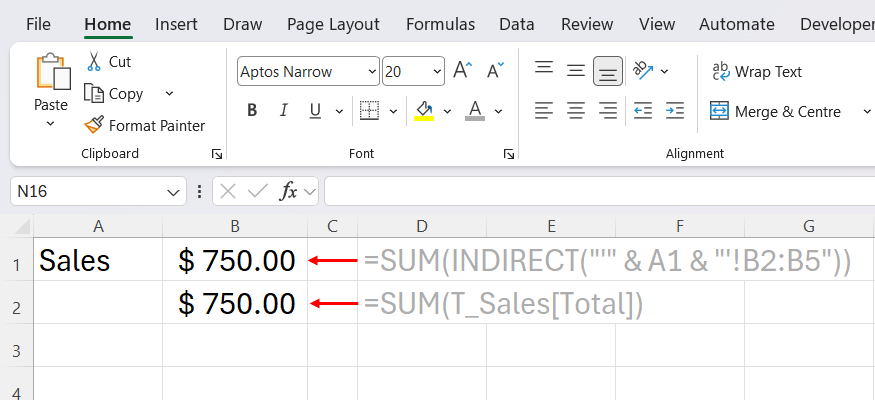Switch to the Draw tab
Screen dimensions: 875x400
coord(243,24)
